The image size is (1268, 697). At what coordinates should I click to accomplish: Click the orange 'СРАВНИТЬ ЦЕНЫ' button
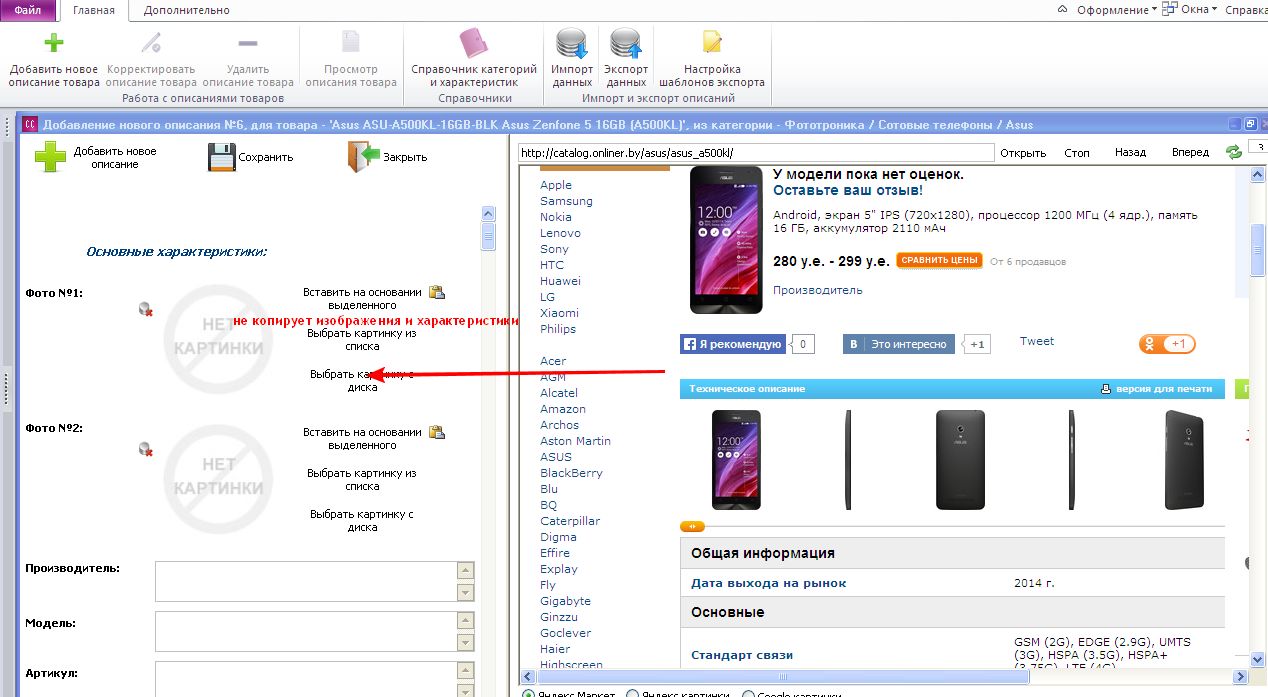tap(939, 261)
